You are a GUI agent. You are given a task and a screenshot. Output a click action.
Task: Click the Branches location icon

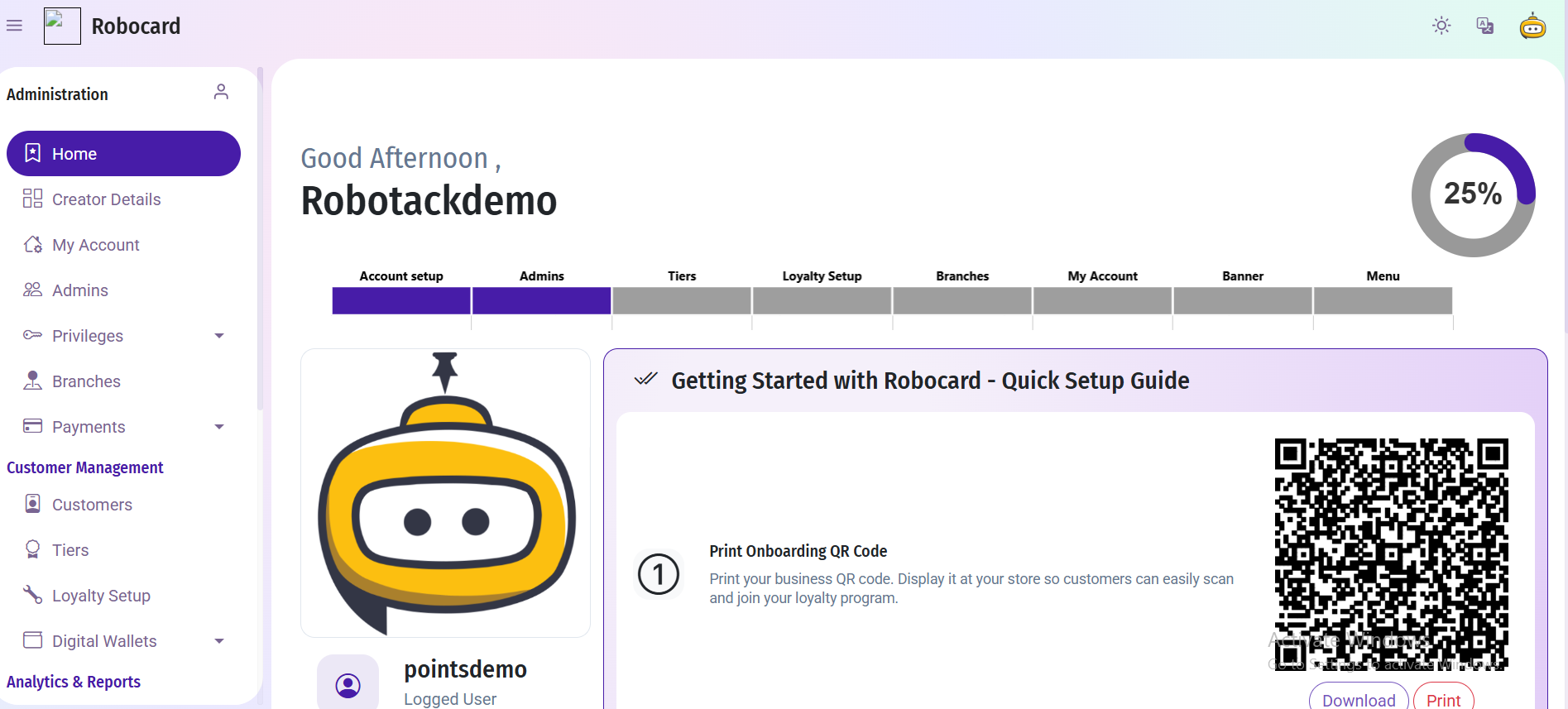coord(33,381)
